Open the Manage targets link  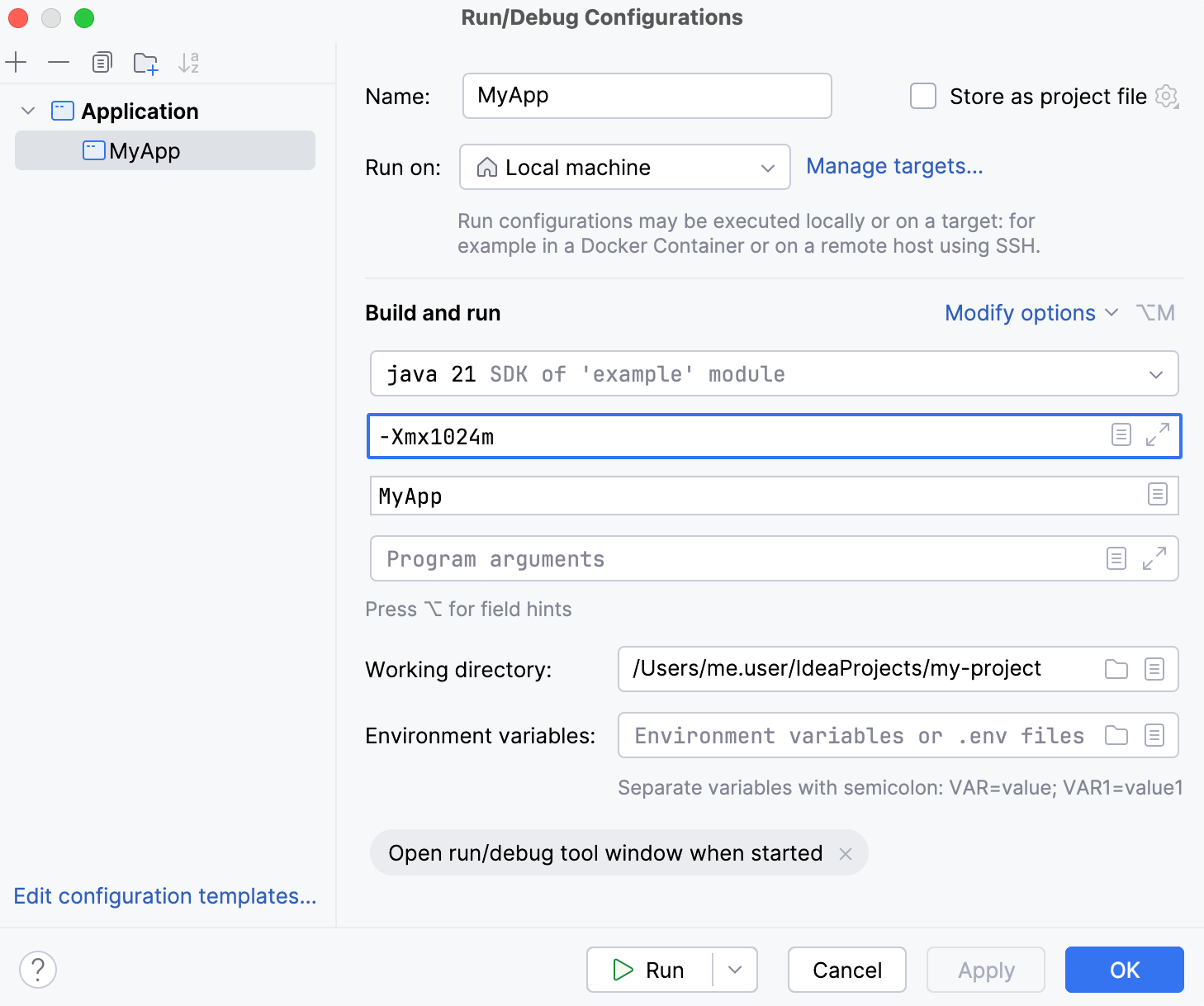894,166
